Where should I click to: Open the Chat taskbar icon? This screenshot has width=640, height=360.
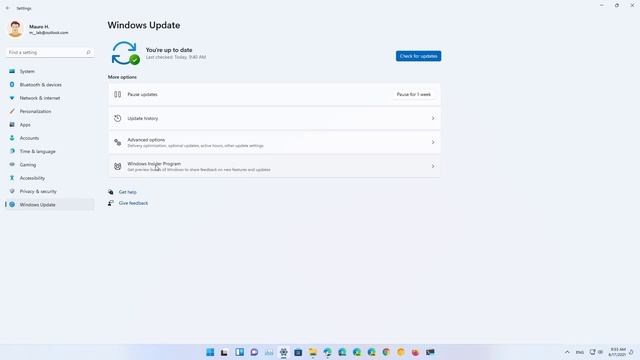pos(254,352)
